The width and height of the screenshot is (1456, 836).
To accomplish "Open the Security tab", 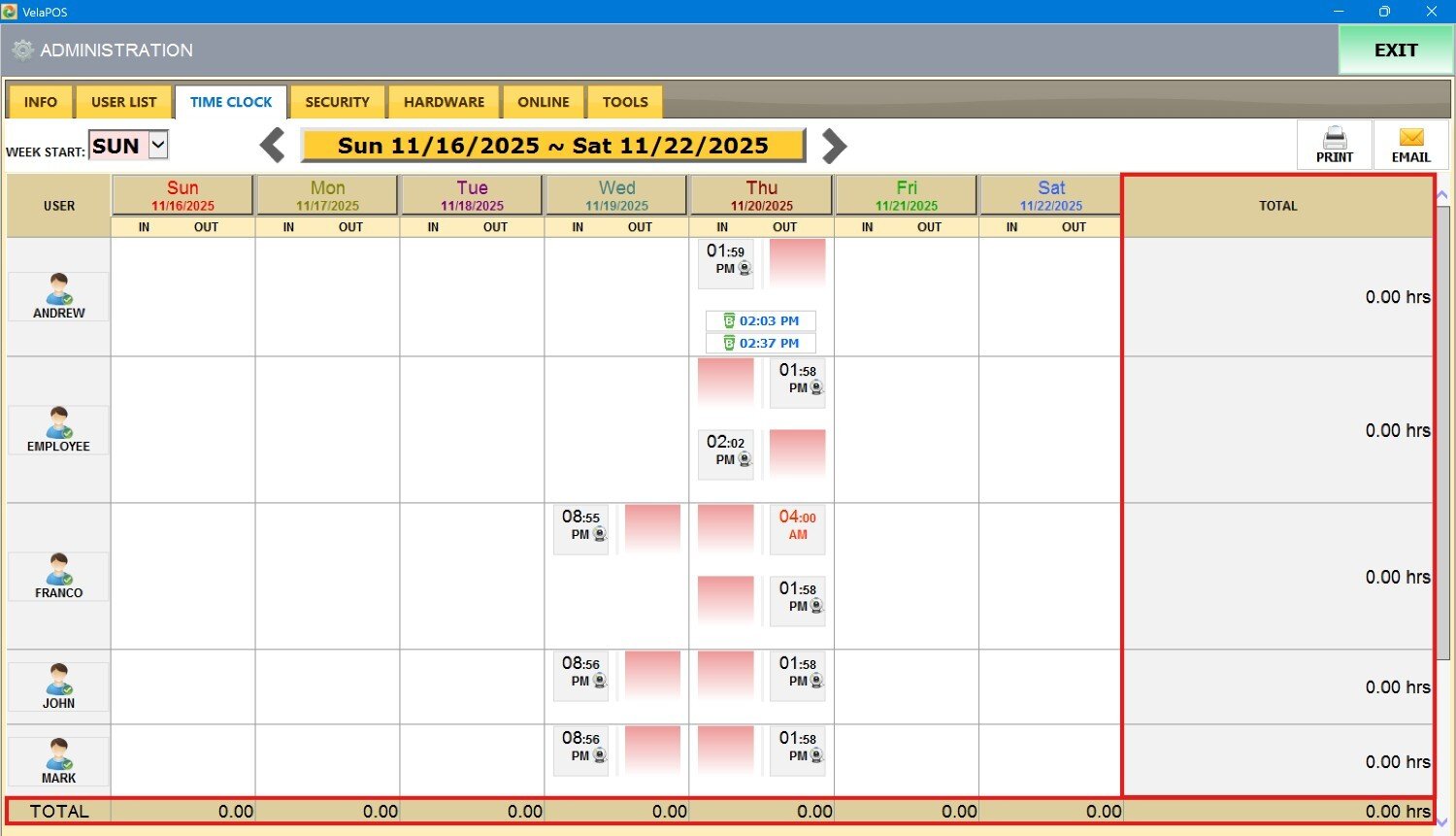I will click(337, 102).
